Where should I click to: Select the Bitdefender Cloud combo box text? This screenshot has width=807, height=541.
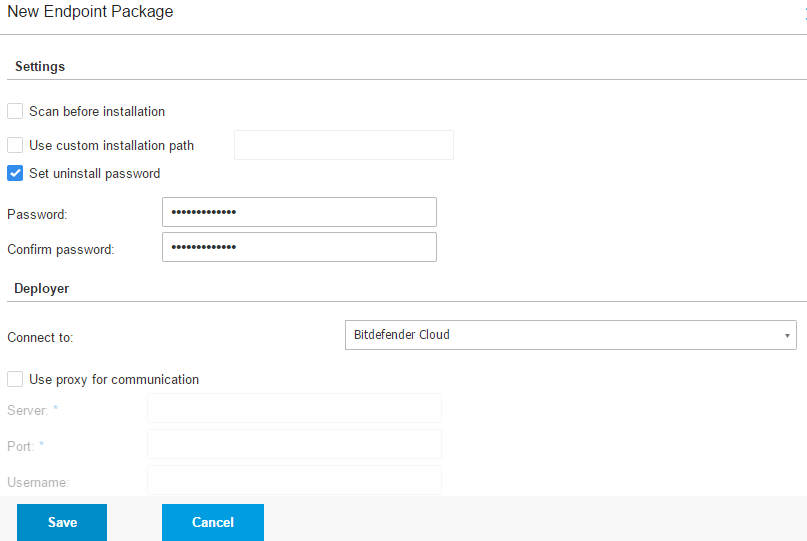[401, 335]
